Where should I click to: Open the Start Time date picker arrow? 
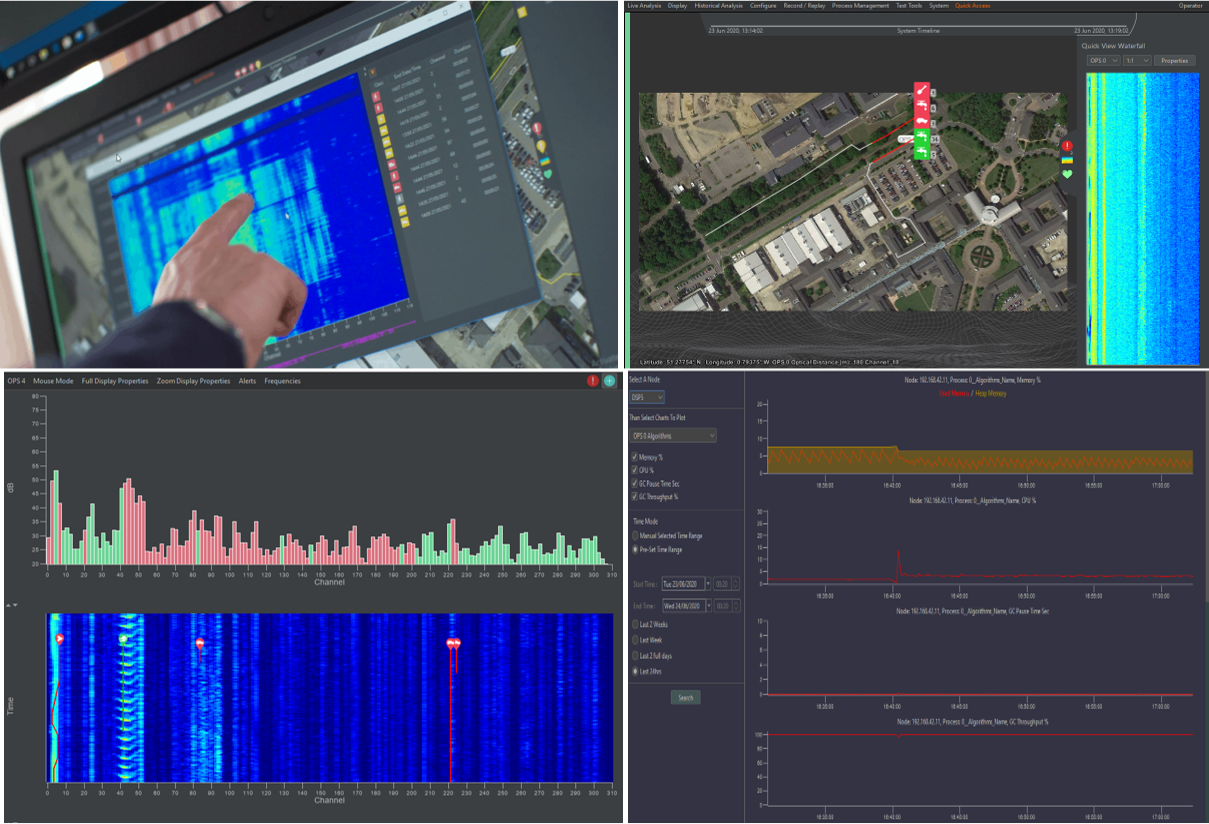coord(709,583)
